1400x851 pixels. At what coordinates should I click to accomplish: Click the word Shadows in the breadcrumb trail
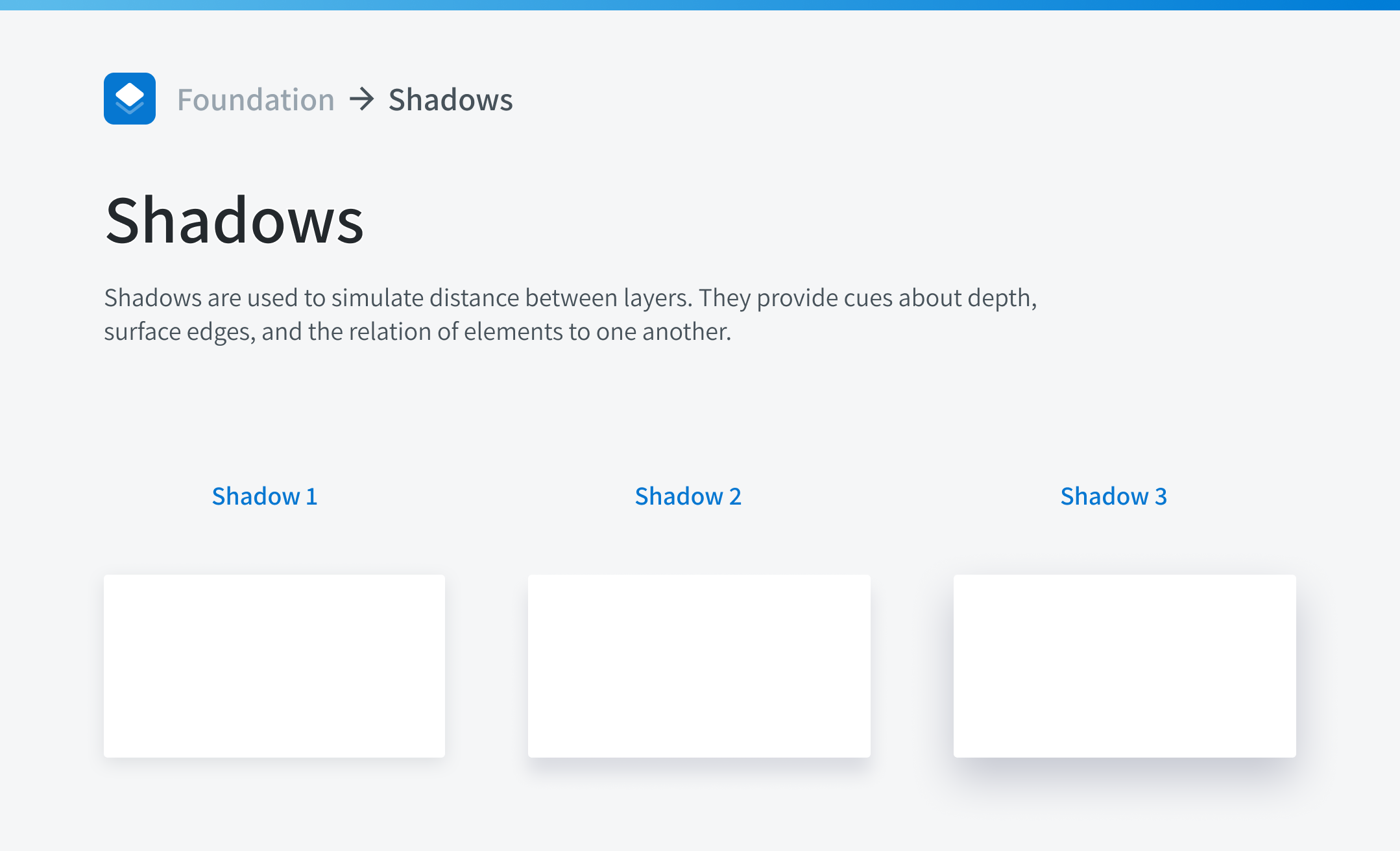pyautogui.click(x=450, y=99)
